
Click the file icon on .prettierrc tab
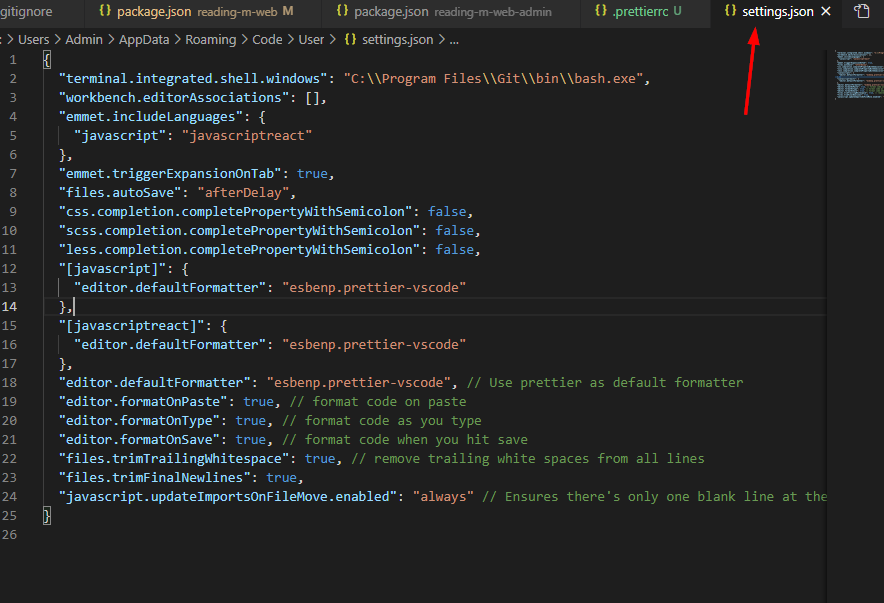[x=600, y=12]
